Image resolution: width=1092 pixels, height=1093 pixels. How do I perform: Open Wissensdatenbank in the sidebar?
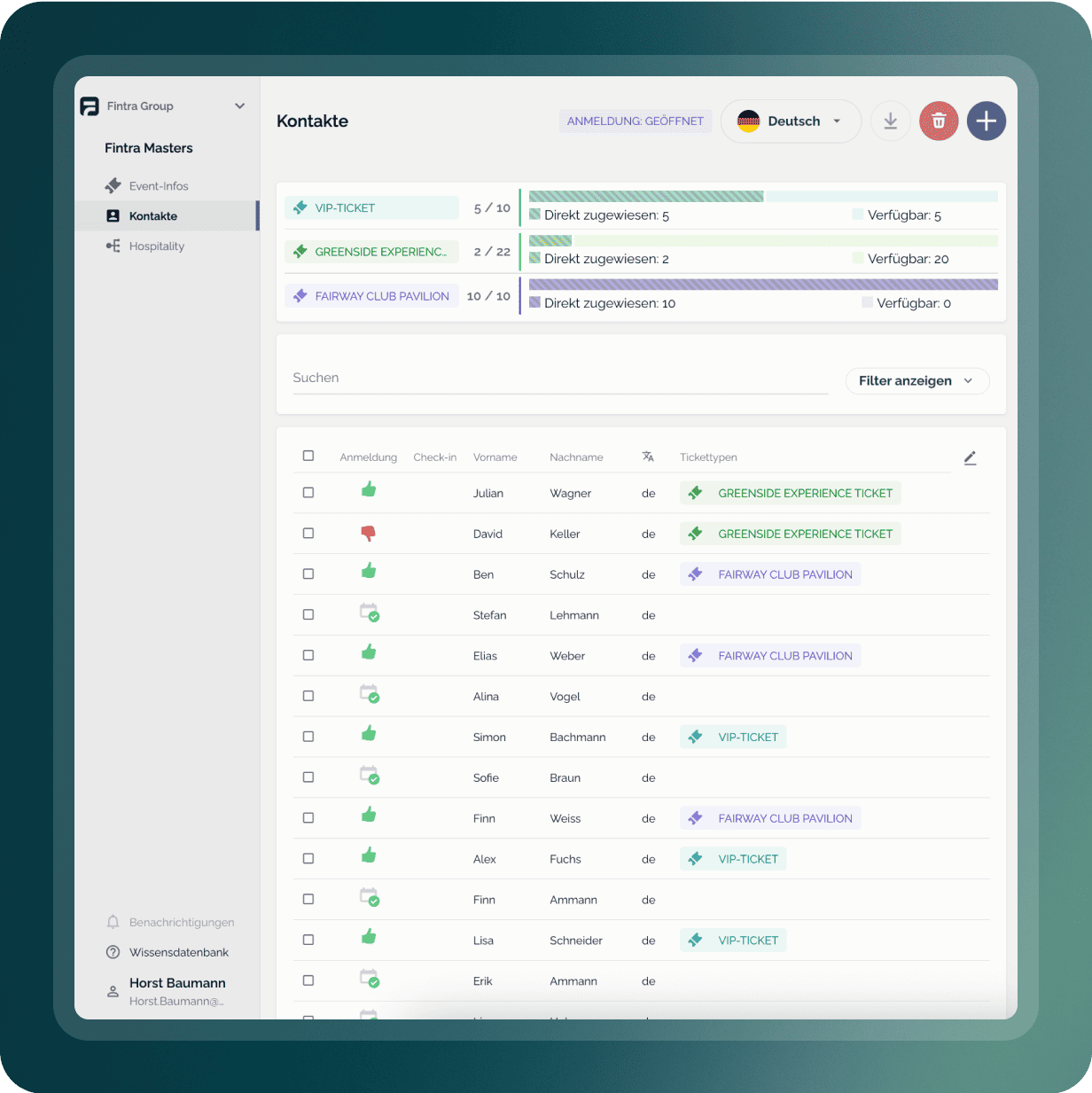pyautogui.click(x=168, y=953)
